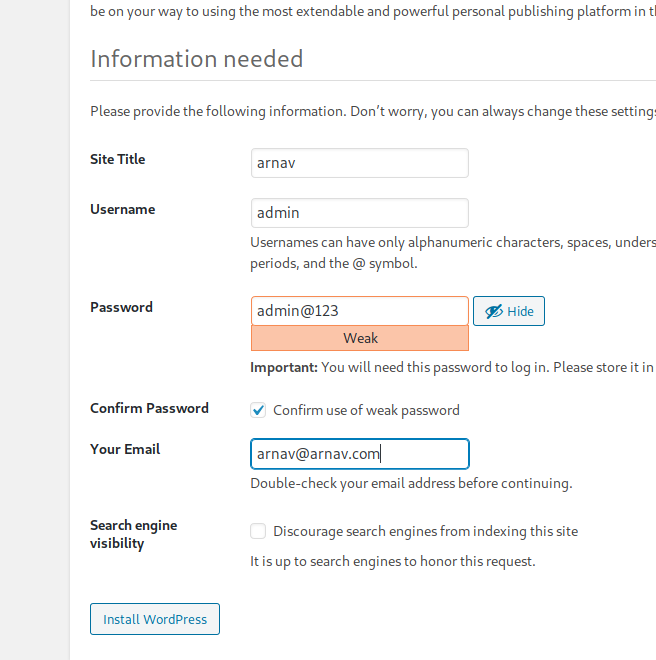The height and width of the screenshot is (660, 656).
Task: Click the Search engine visibility label
Action: (133, 534)
